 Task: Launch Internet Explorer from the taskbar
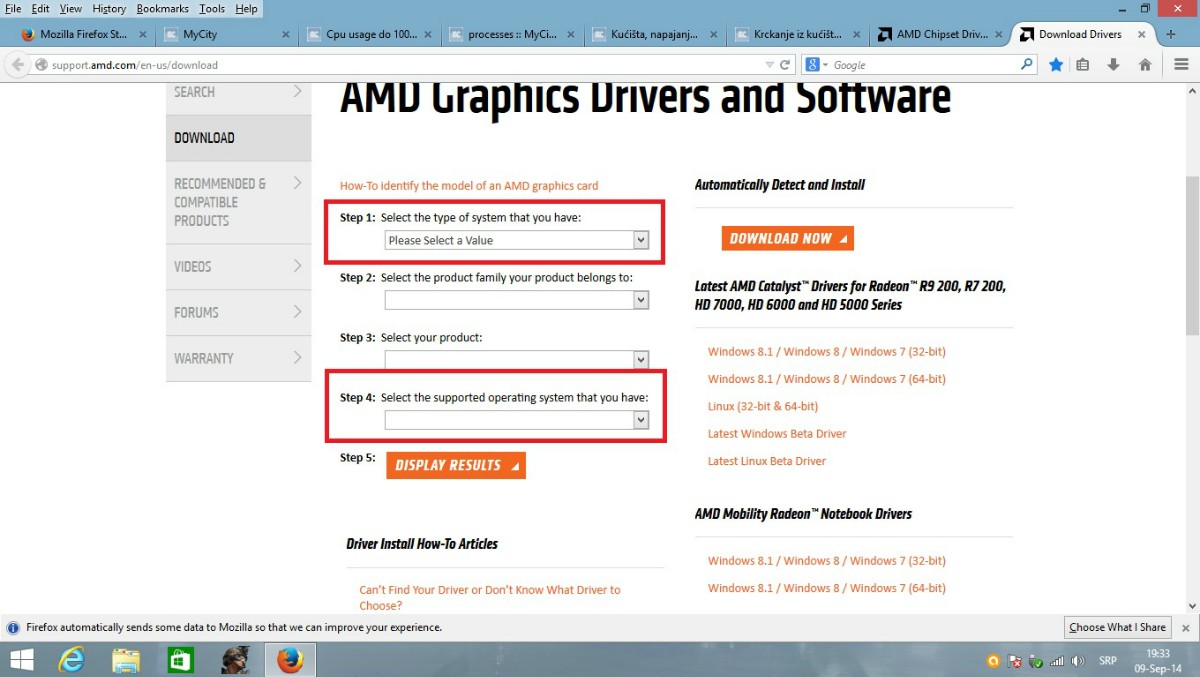(71, 660)
